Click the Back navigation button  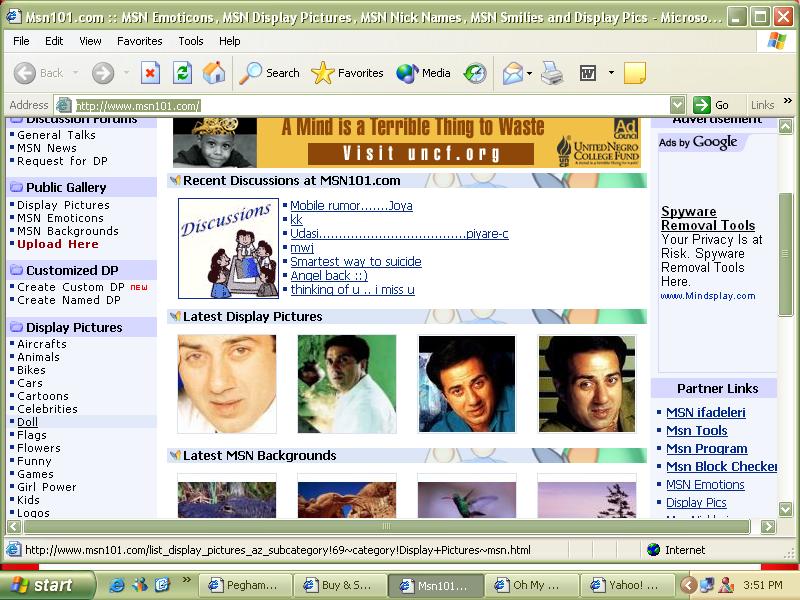(x=38, y=73)
